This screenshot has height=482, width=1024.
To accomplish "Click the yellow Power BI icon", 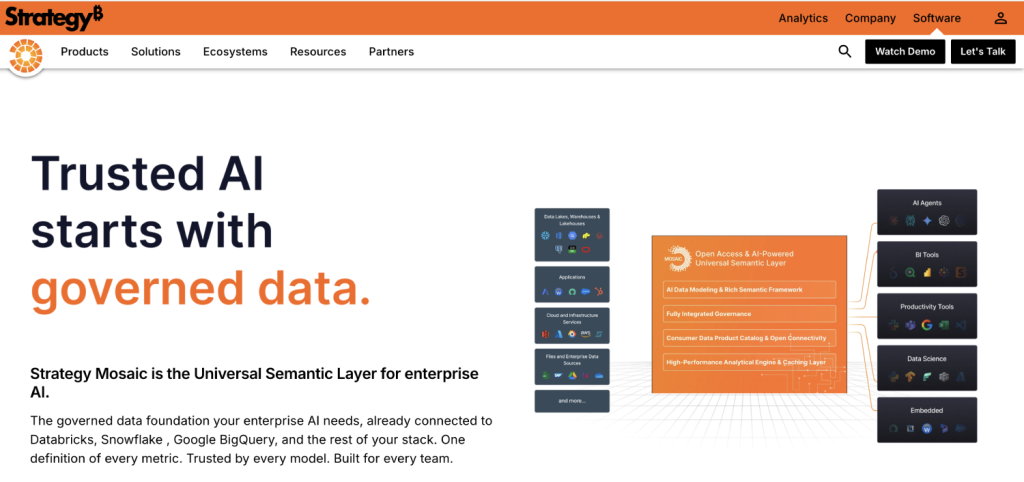I will coord(927,272).
